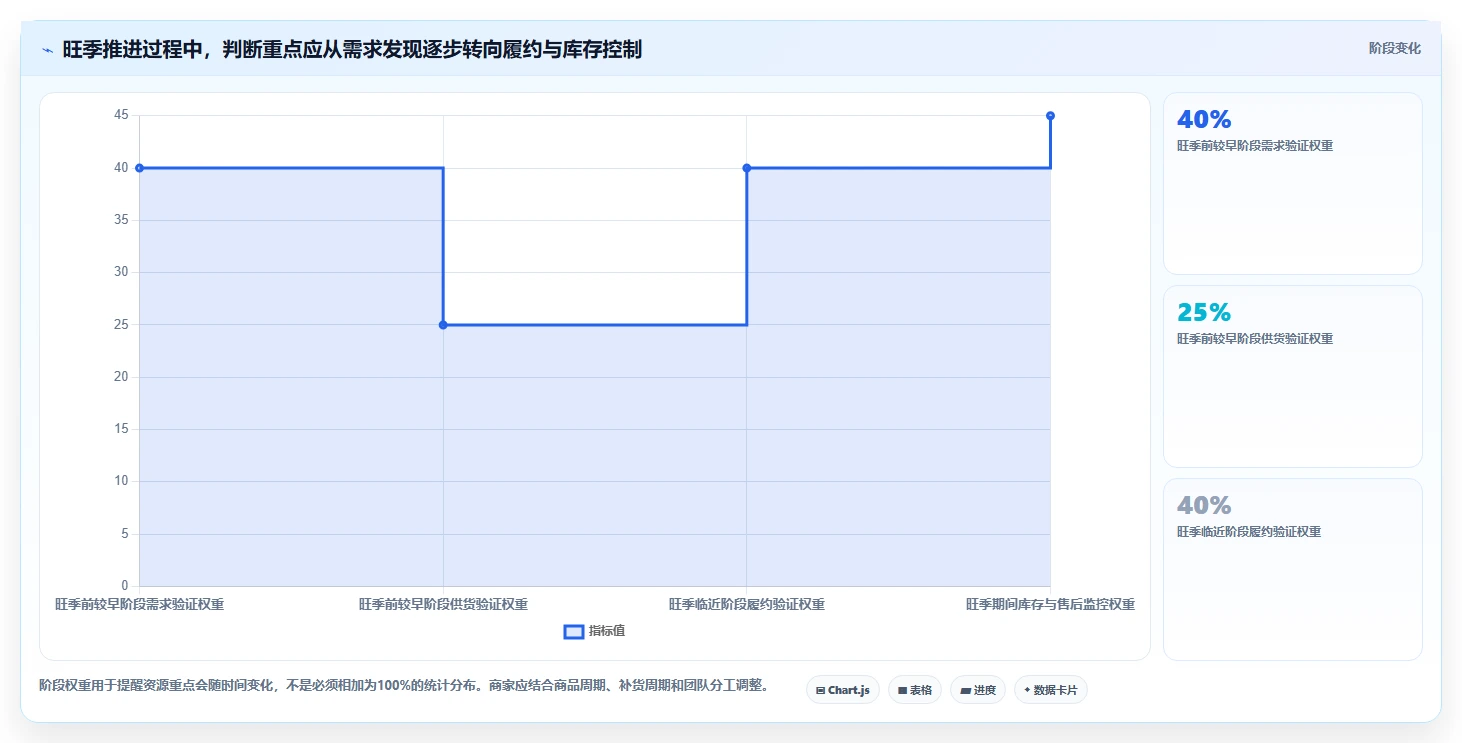Open the blue 40% card 旺季前较早阶段需求验证权重
Viewport: 1462px width, 743px height.
pyautogui.click(x=1292, y=184)
